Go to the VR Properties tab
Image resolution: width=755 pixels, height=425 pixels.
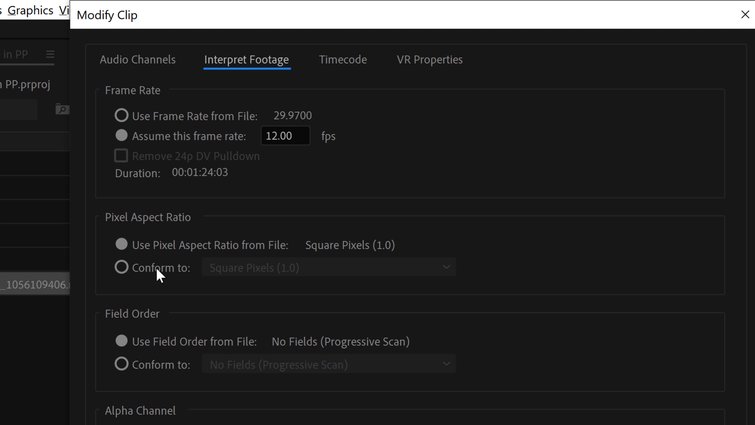[x=429, y=60]
